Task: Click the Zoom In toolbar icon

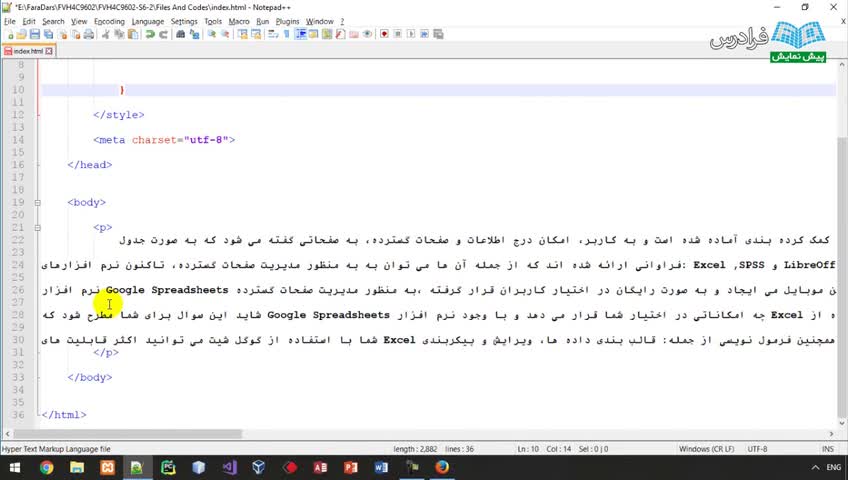Action: point(212,34)
